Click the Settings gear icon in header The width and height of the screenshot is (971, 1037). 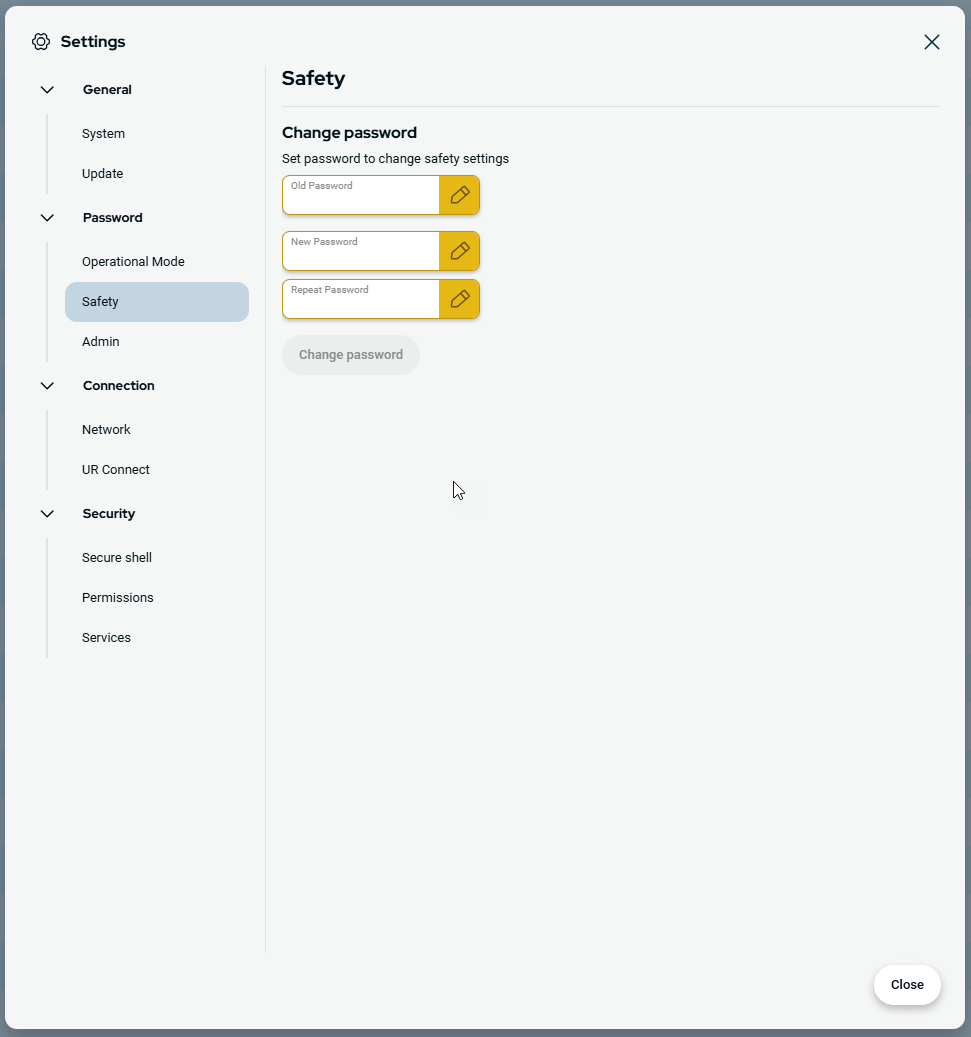(x=41, y=42)
